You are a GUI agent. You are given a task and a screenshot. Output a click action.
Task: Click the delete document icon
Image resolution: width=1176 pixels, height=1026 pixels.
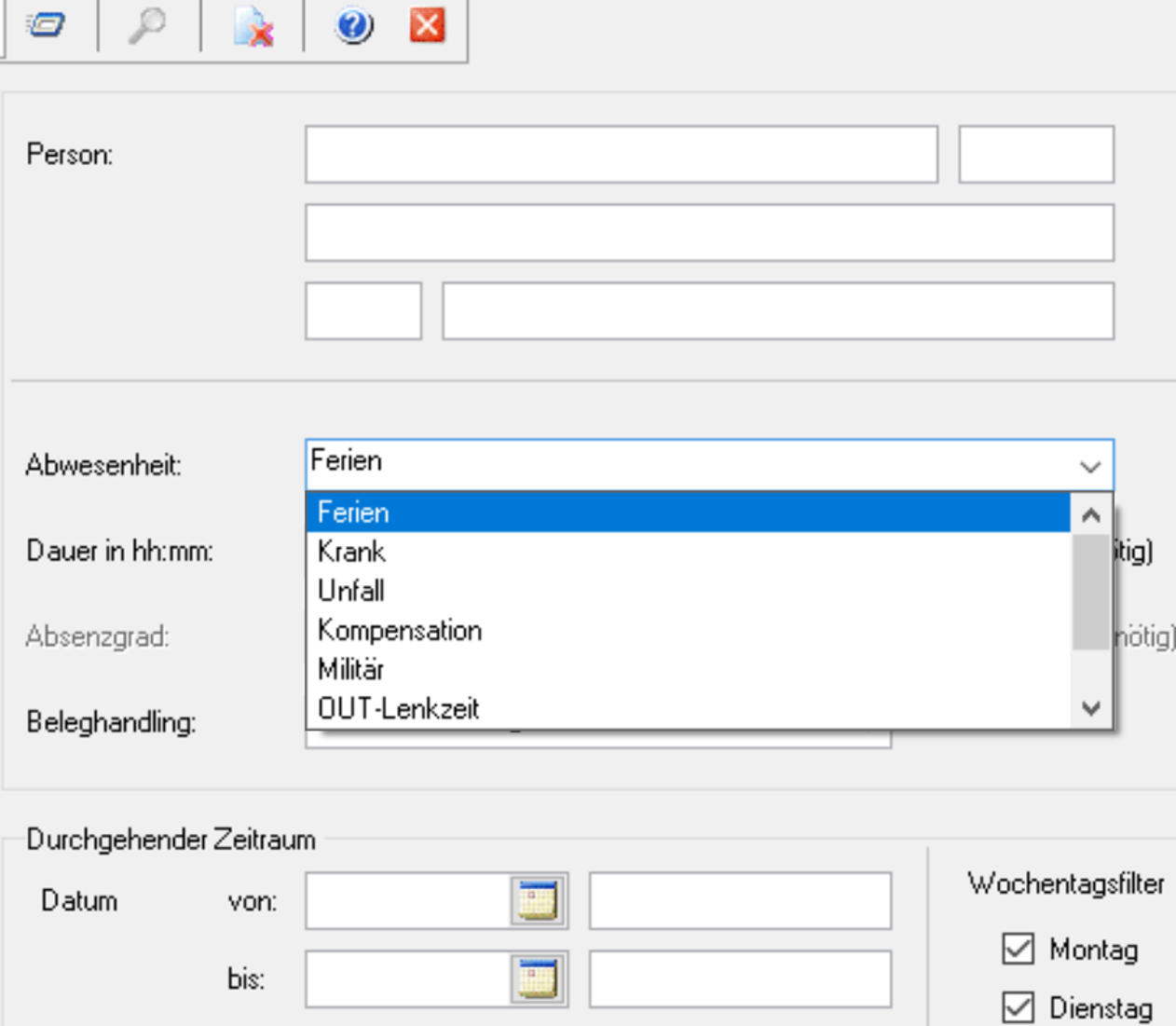coord(253,26)
